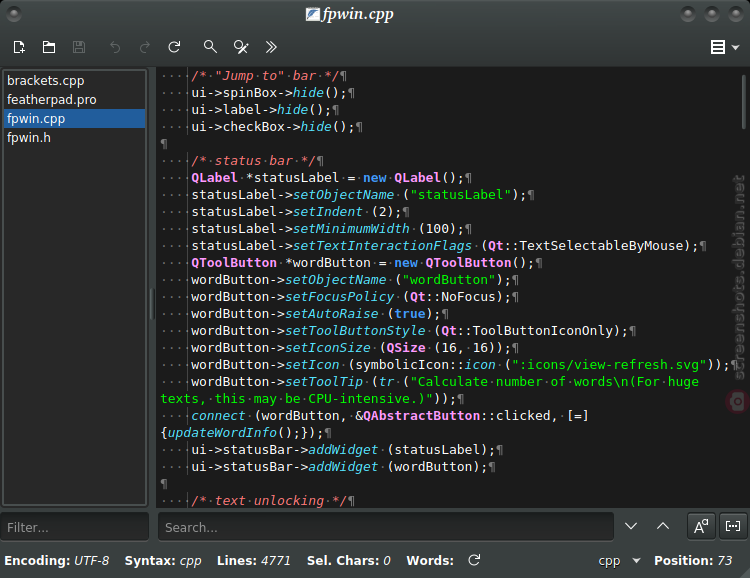Viewport: 750px width, 578px height.
Task: Click the Encoding: UTF-8 status text
Action: [56, 560]
